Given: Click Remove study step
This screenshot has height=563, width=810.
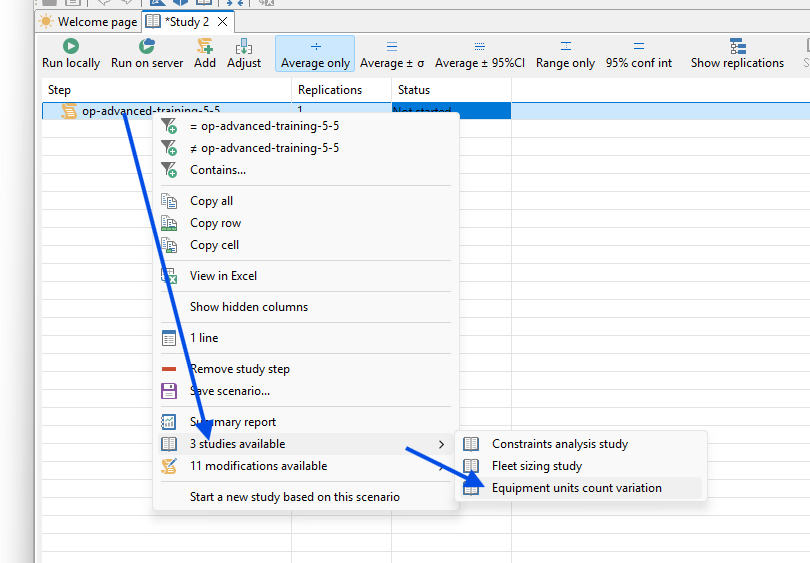Looking at the screenshot, I should pos(306,369).
